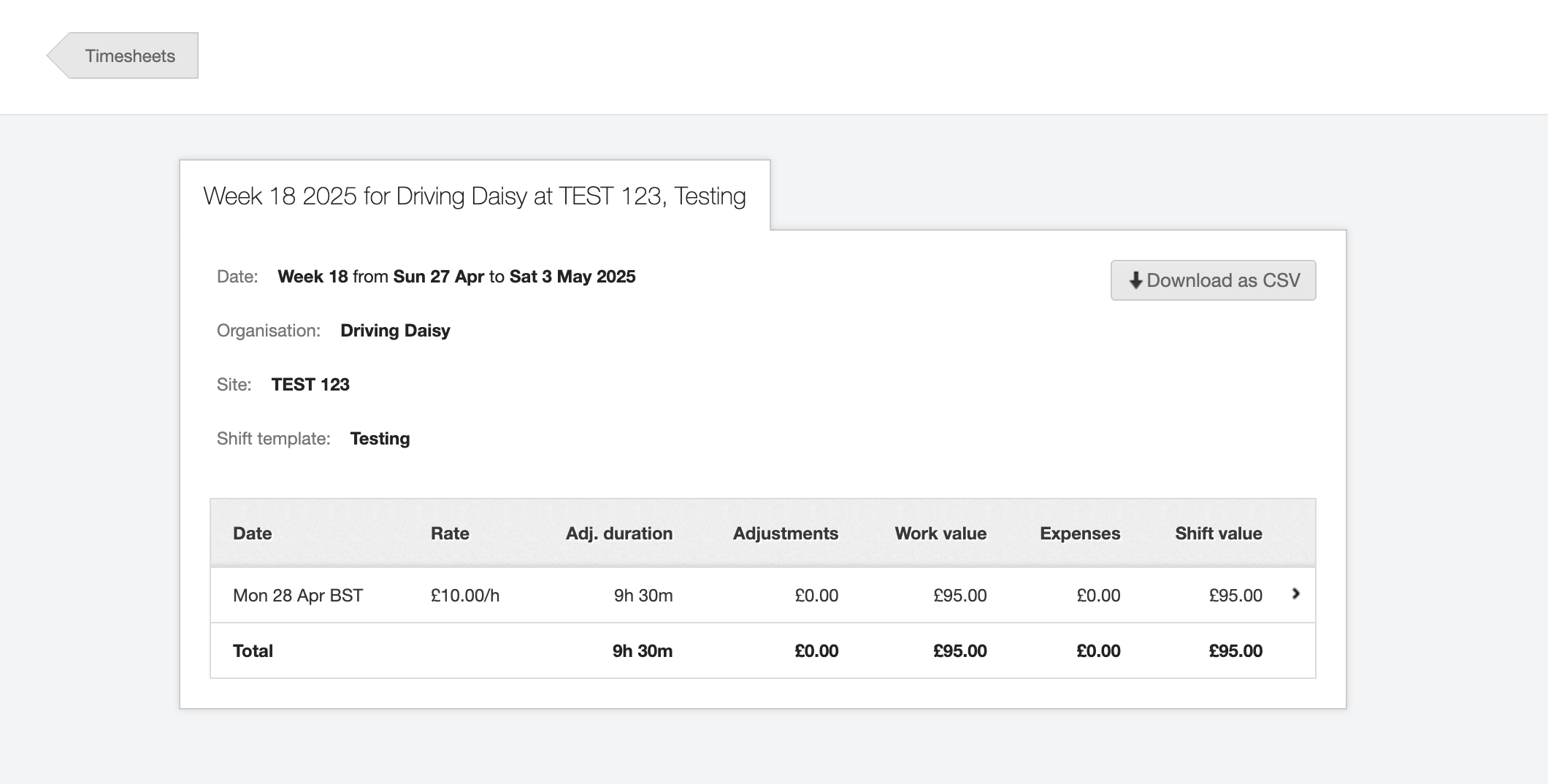
Task: Click the bold total shift value £95.00
Action: coord(1235,651)
